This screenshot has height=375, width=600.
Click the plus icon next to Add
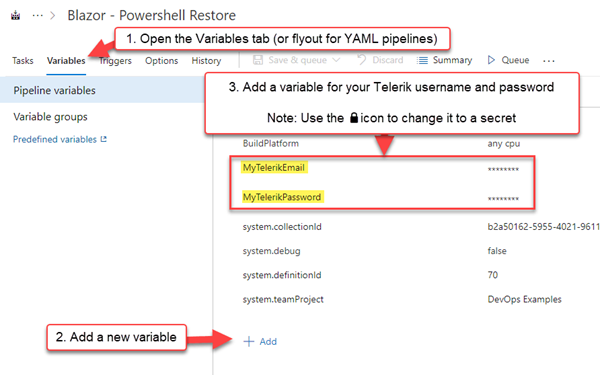(x=249, y=341)
